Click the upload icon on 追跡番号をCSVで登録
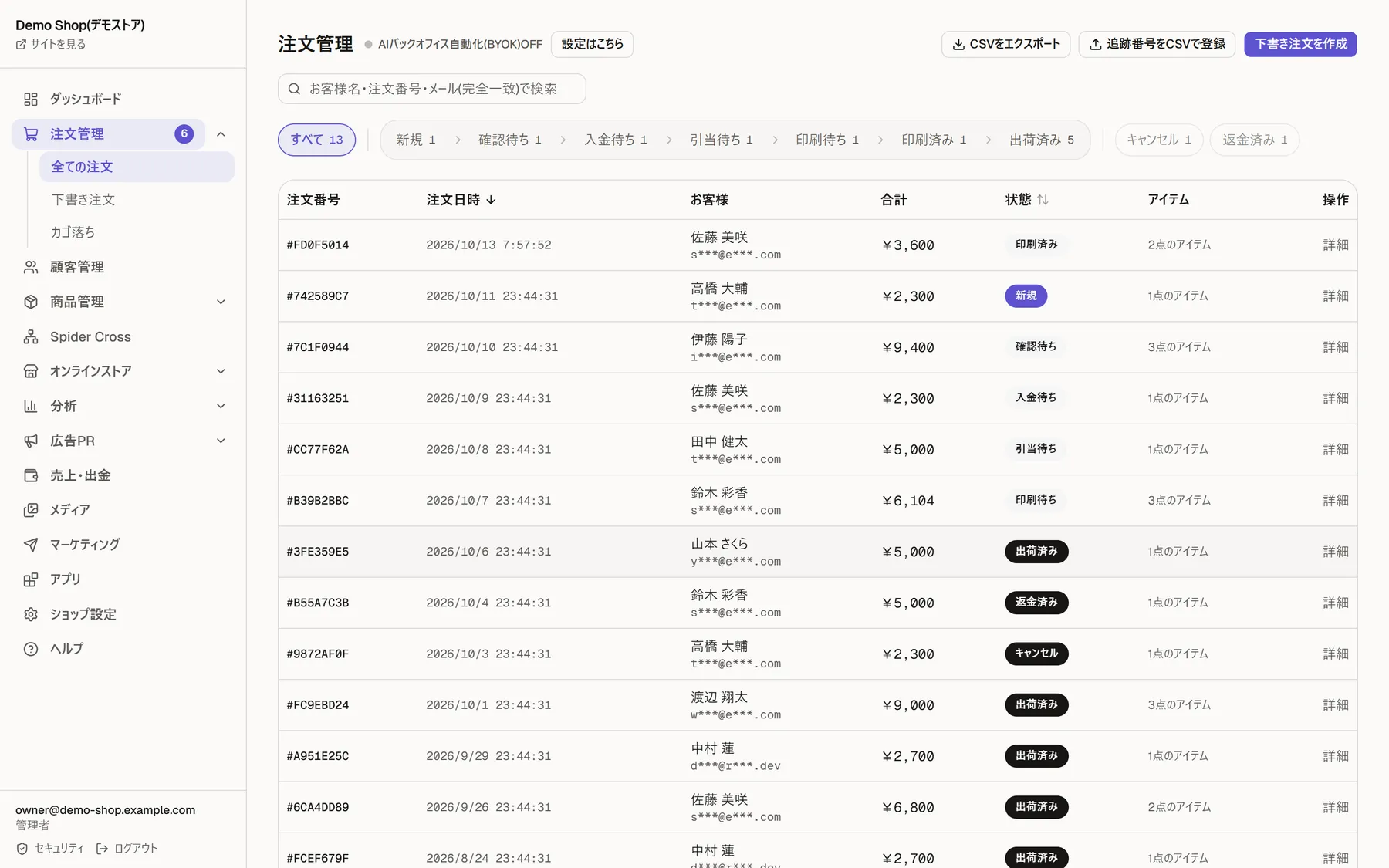This screenshot has width=1389, height=868. 1095,44
